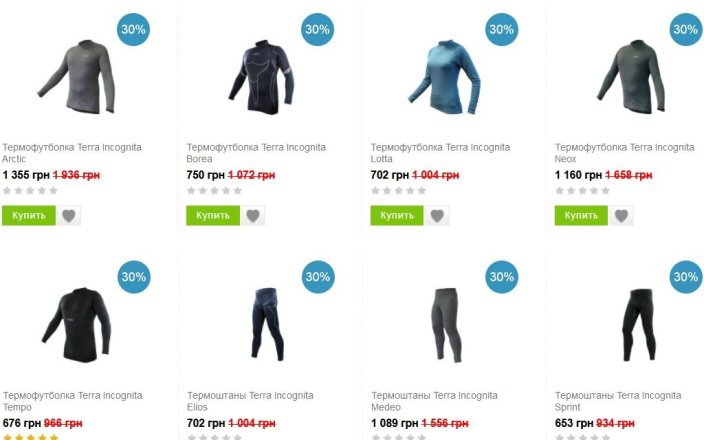Open Термоштаны Terra Incognita Elios link
704x440 pixels.
[x=250, y=401]
